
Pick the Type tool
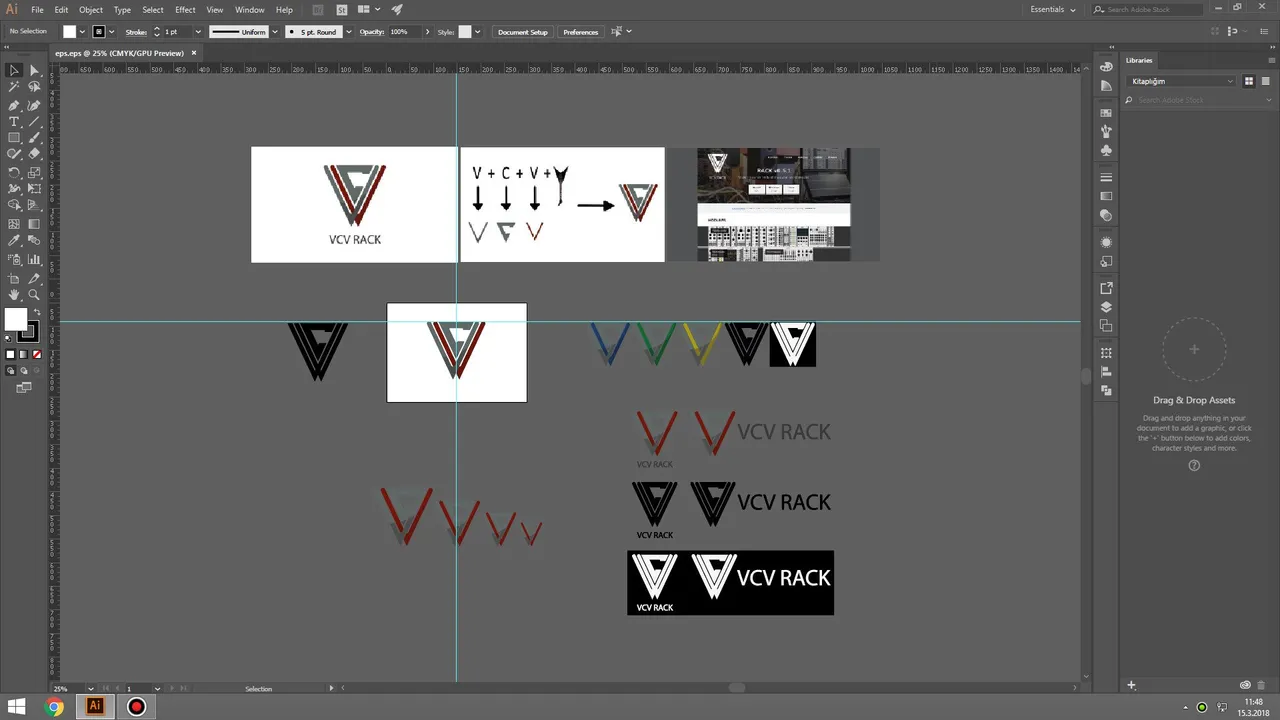pyautogui.click(x=14, y=121)
